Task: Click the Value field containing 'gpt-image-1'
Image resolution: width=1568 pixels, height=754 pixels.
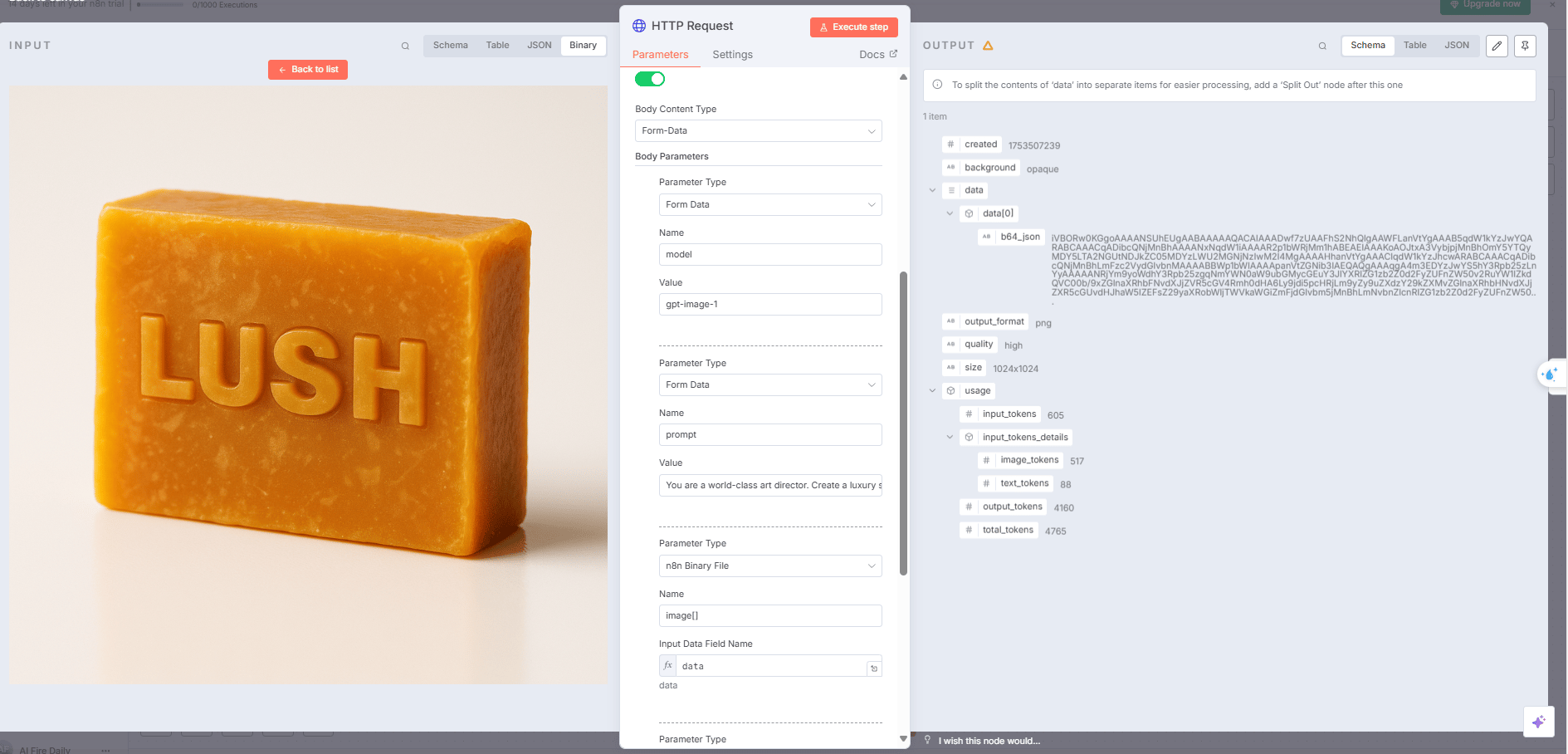Action: 770,305
